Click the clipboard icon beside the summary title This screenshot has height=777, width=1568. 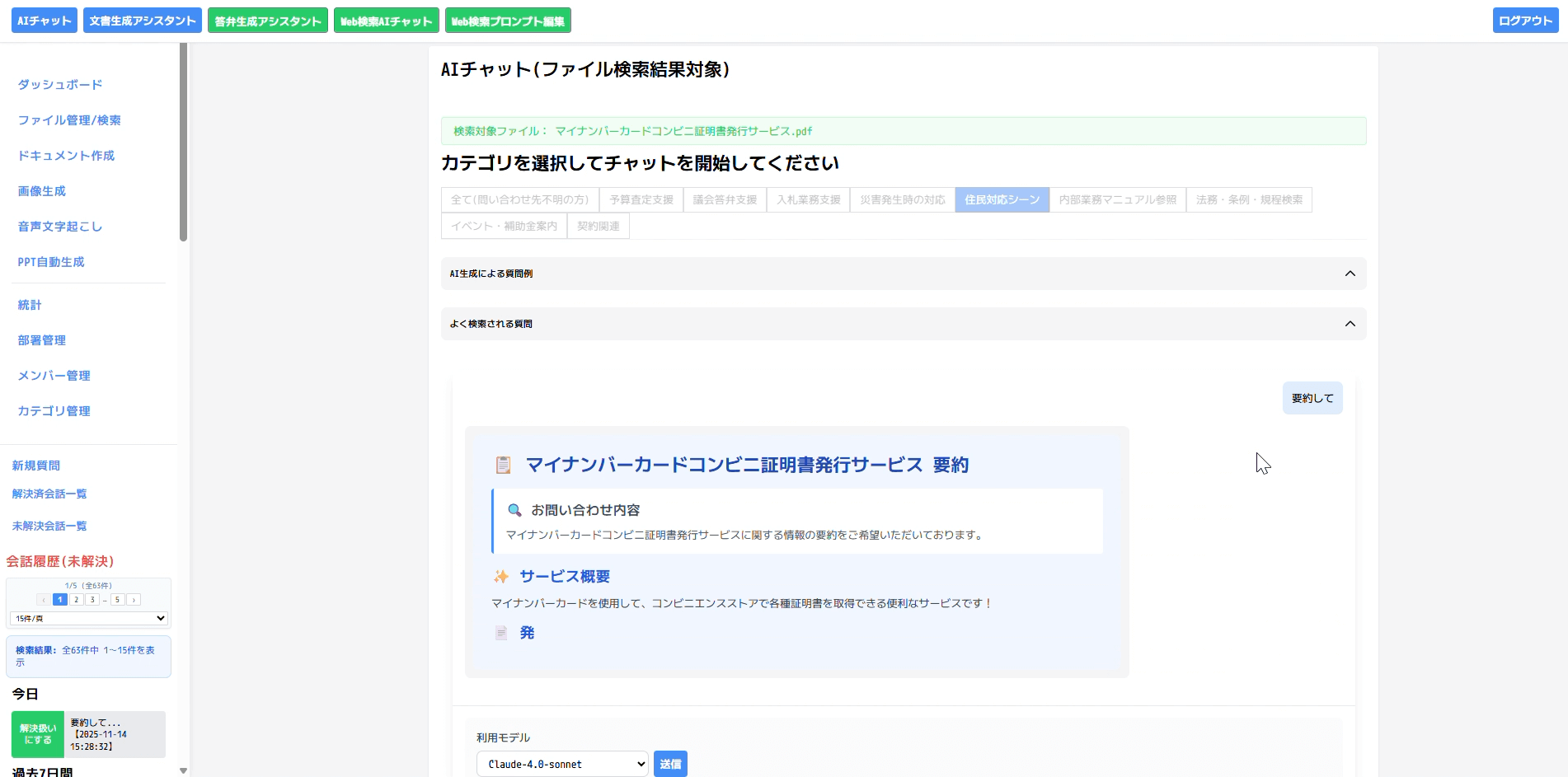click(x=503, y=465)
